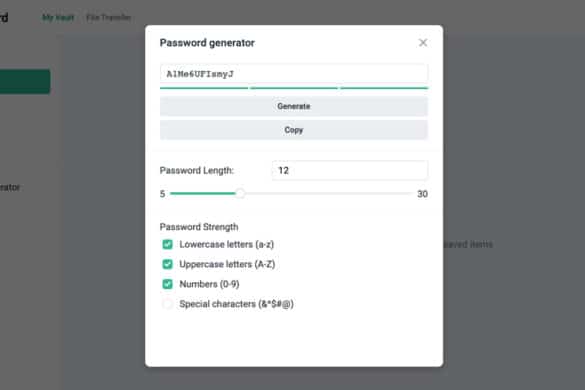Click the Lowercase letters (a-z) label

(226, 244)
